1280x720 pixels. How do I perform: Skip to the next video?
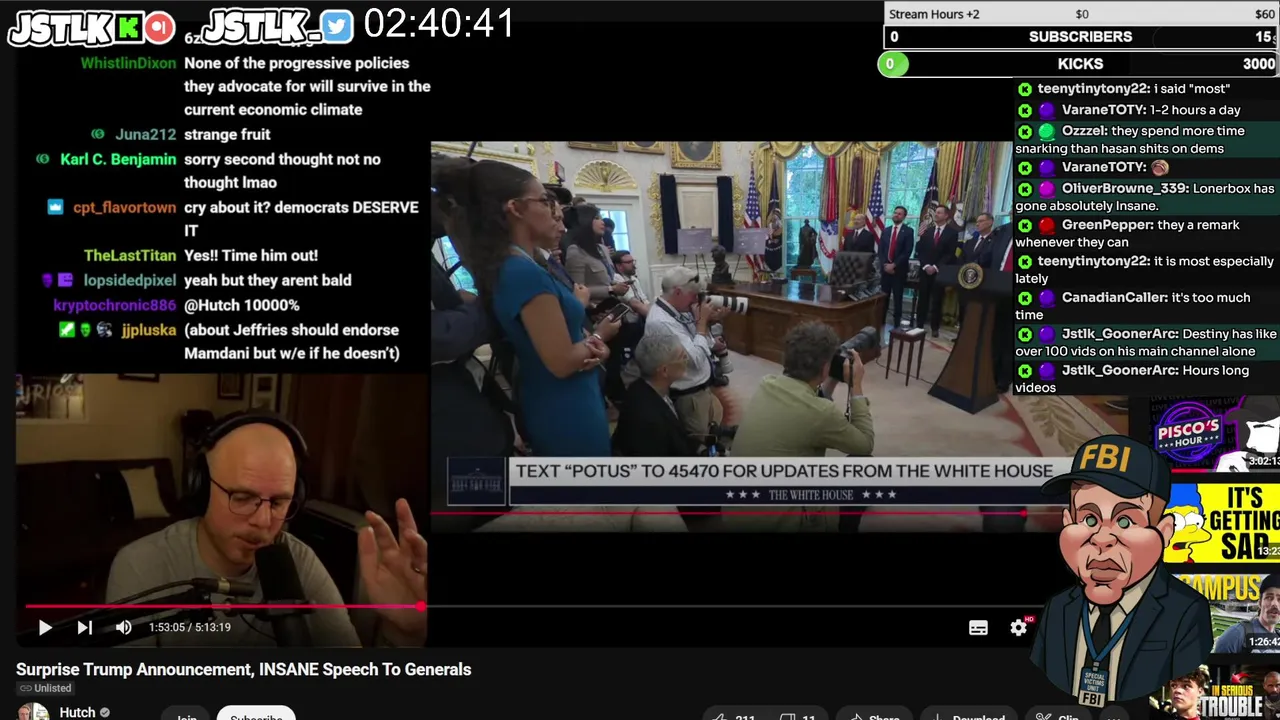[84, 628]
